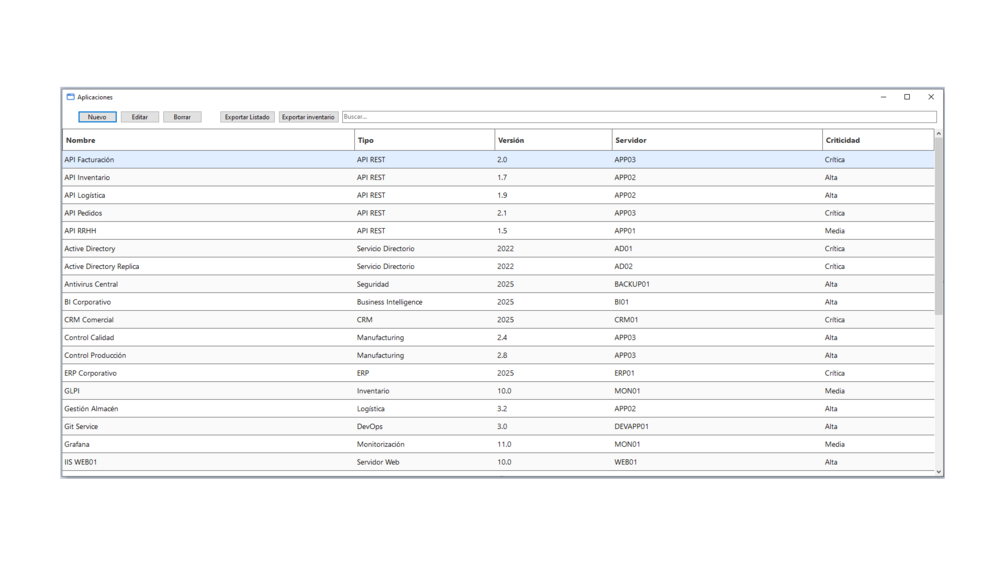1005x565 pixels.
Task: Click the ERP01 server cell
Action: click(624, 373)
